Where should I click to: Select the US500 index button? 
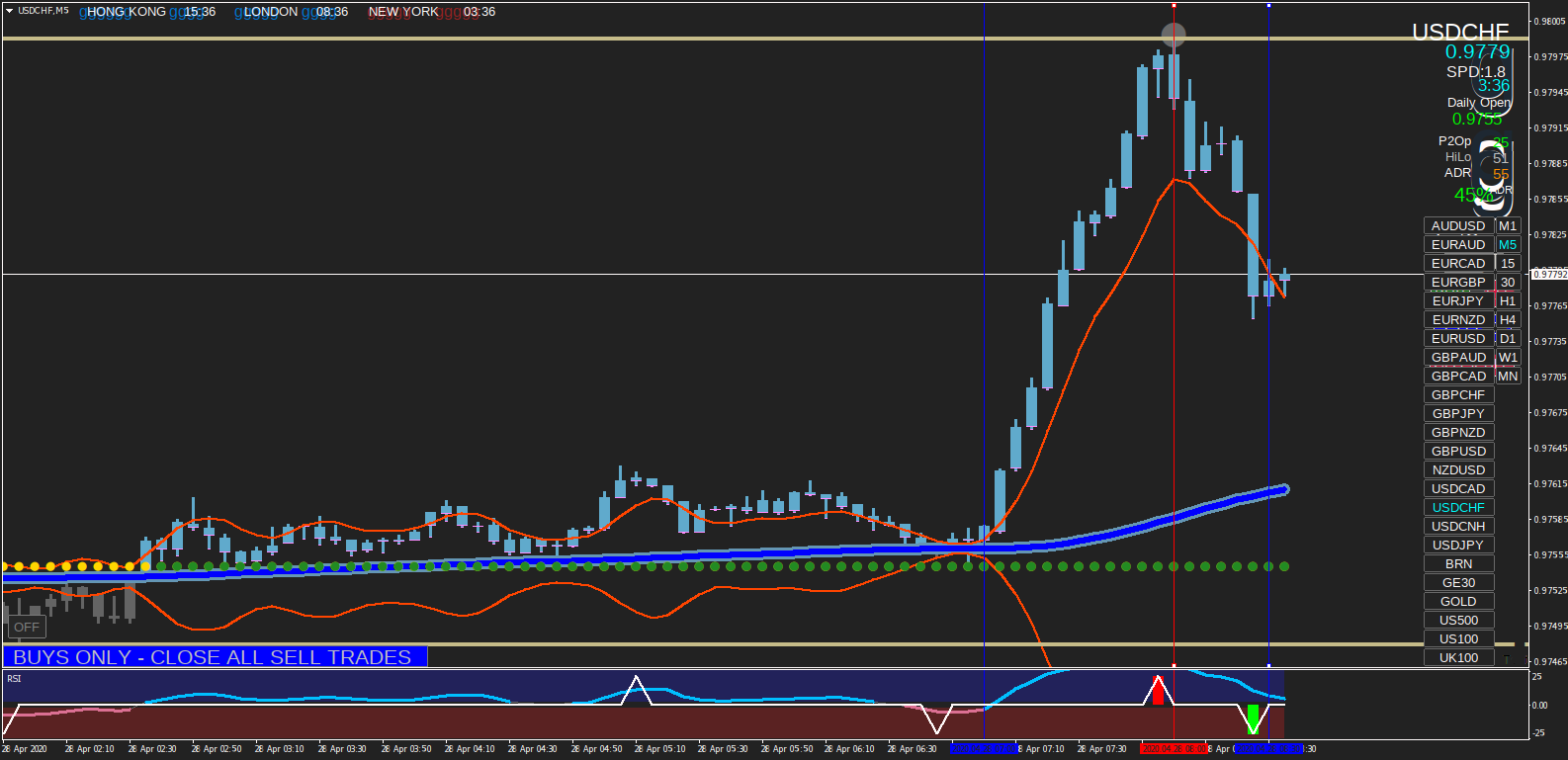(1458, 621)
